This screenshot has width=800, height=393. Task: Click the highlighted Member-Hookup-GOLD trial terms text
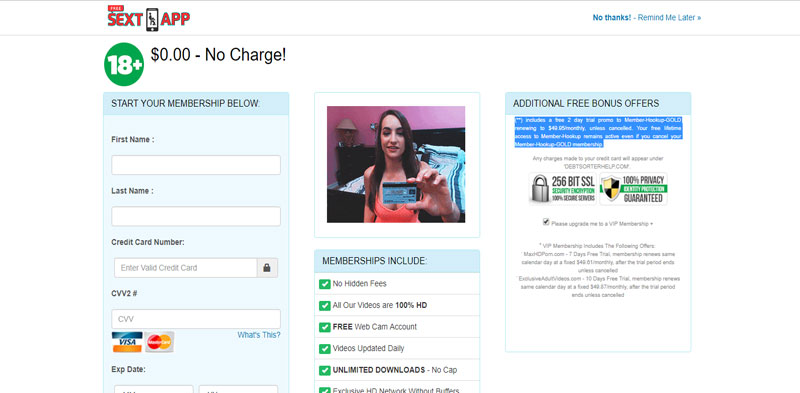(598, 132)
